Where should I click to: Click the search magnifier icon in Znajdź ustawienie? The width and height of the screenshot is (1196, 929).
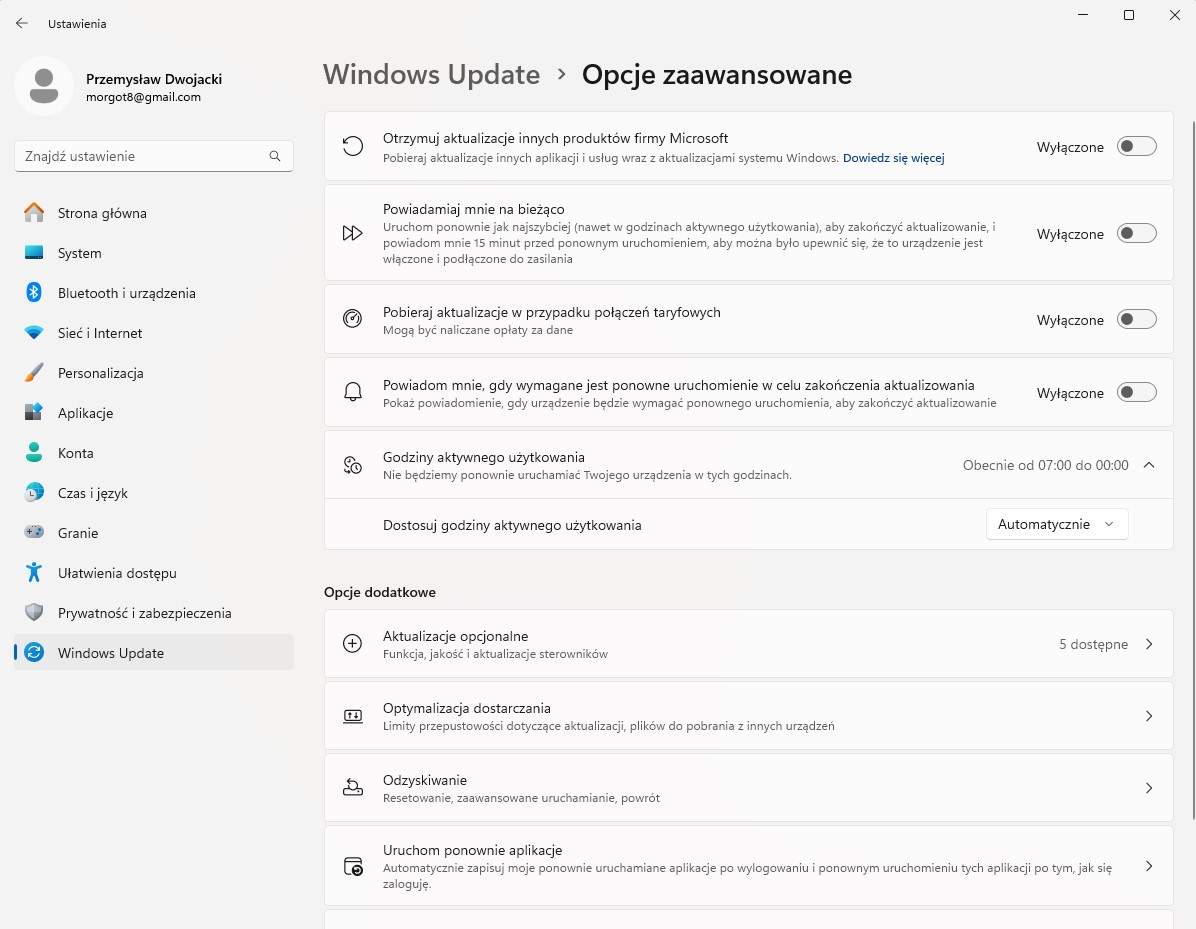coord(275,156)
